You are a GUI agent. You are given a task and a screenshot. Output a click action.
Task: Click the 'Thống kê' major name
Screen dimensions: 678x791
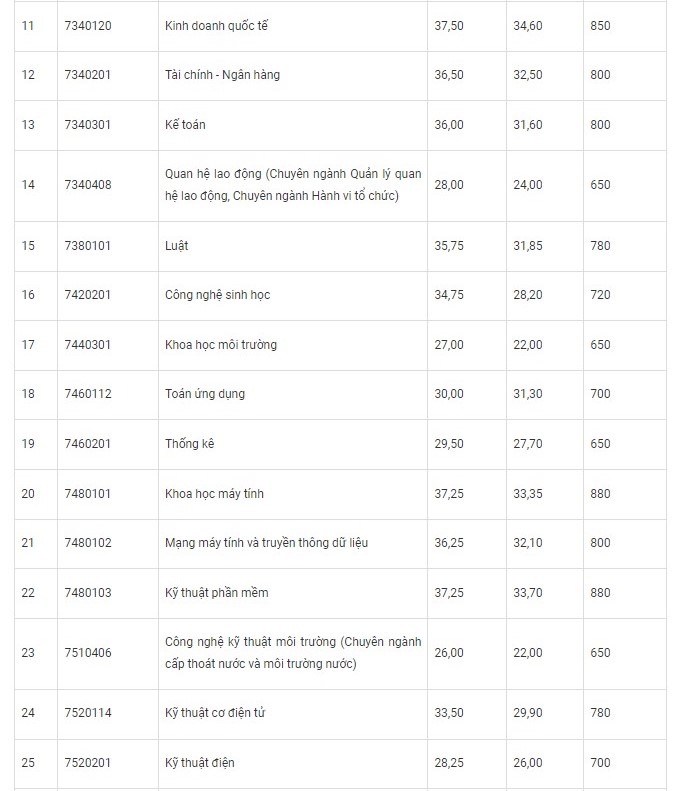[190, 444]
